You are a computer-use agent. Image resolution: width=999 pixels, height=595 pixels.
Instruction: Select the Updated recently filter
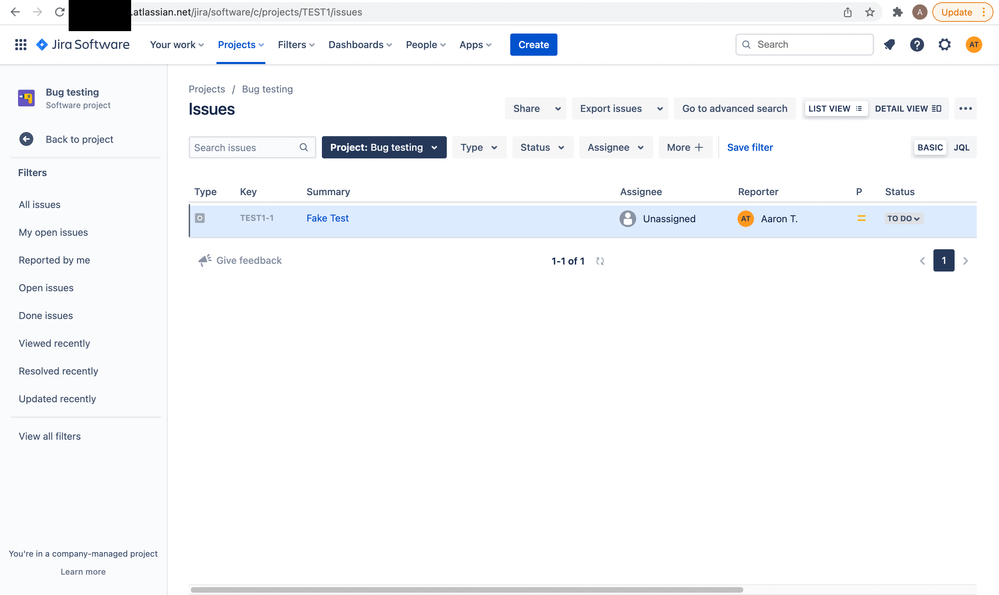pos(57,399)
